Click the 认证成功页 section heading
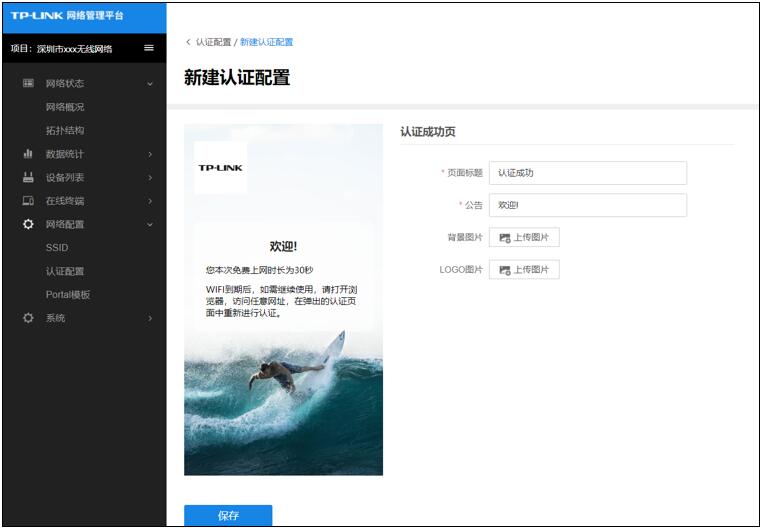Image resolution: width=763 pixels, height=530 pixels. [x=428, y=132]
